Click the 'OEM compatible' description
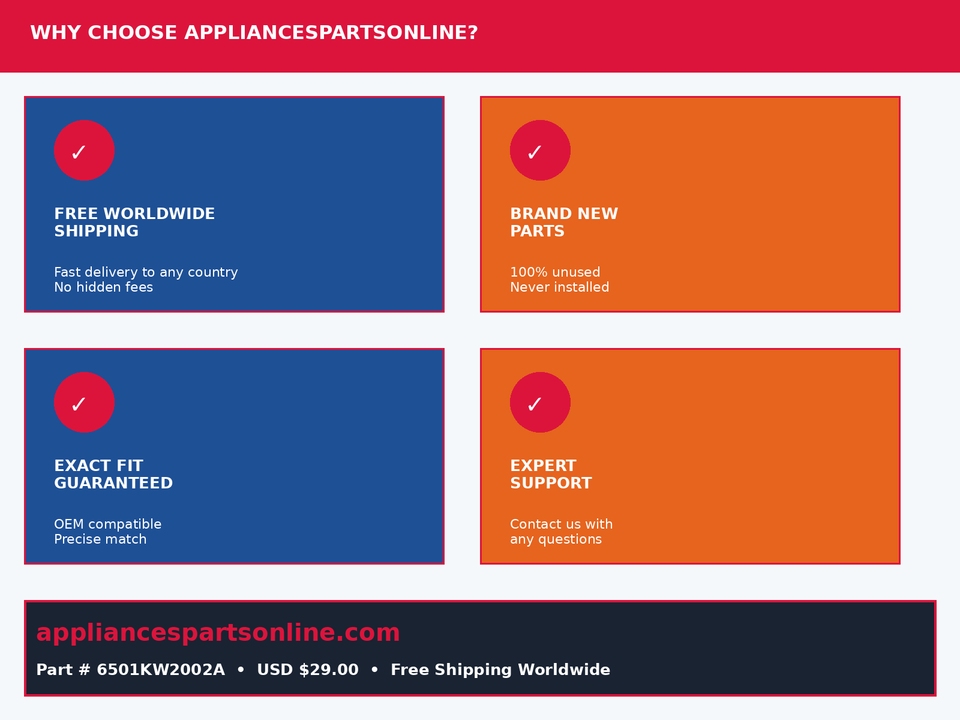Viewport: 960px width, 720px height. (x=108, y=524)
